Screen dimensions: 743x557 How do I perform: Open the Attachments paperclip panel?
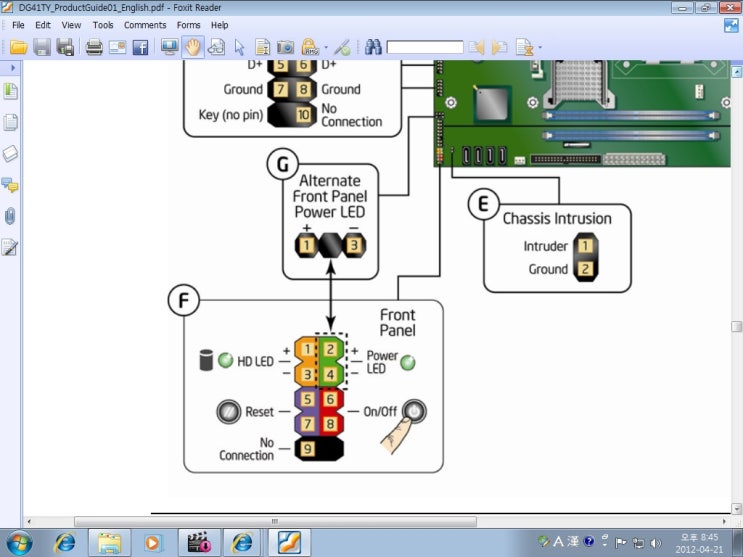pyautogui.click(x=11, y=216)
